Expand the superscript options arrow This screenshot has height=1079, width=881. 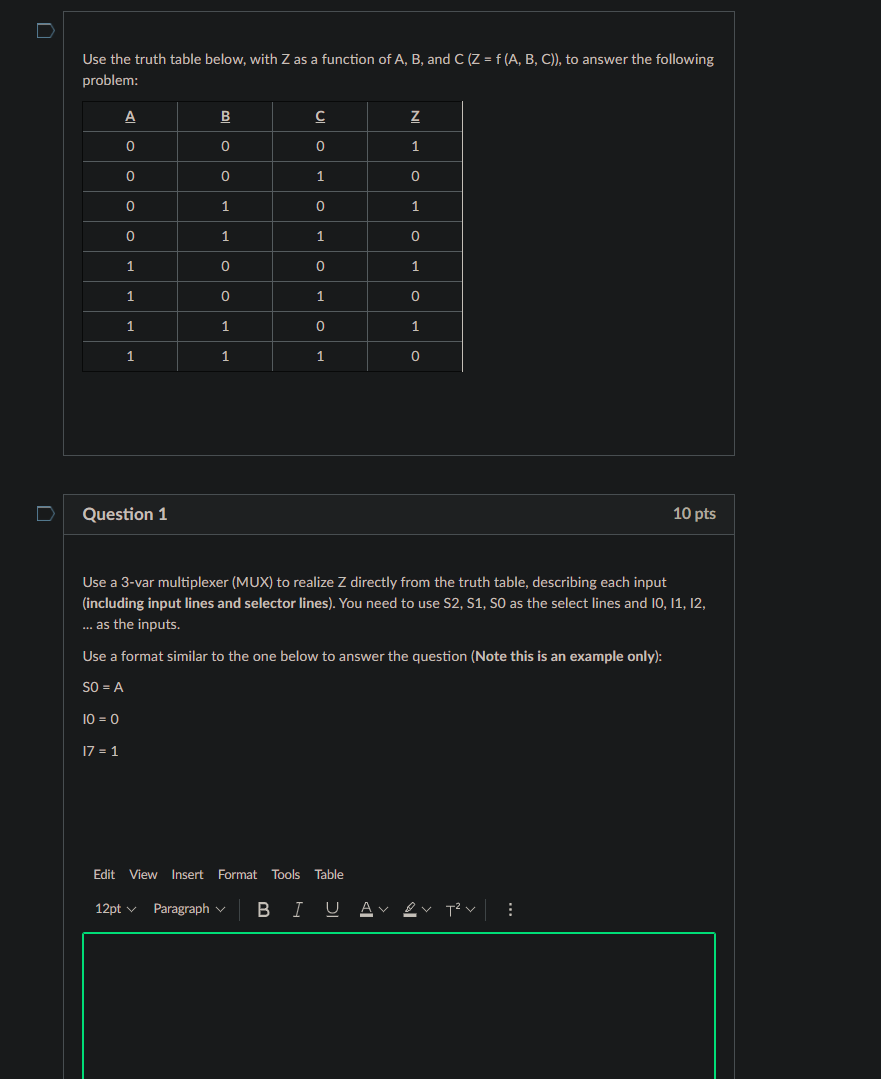tap(471, 909)
